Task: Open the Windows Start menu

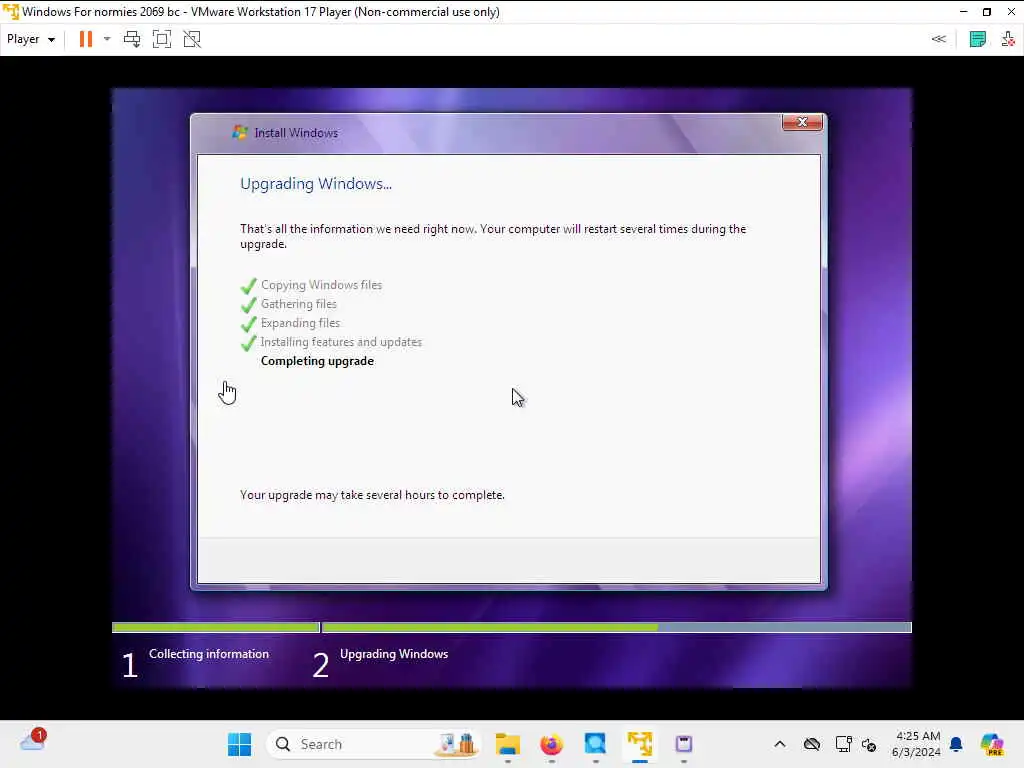Action: pyautogui.click(x=240, y=744)
